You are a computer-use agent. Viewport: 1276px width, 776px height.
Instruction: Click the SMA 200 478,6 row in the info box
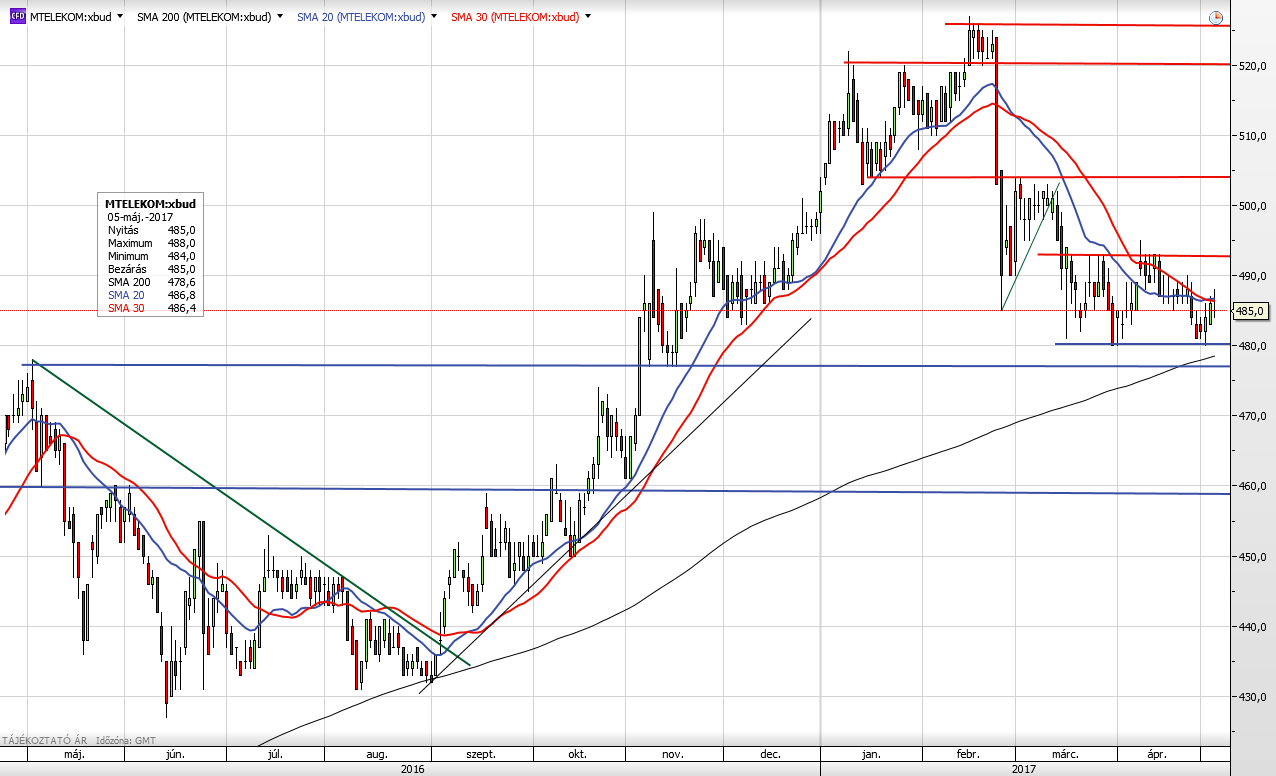(150, 282)
